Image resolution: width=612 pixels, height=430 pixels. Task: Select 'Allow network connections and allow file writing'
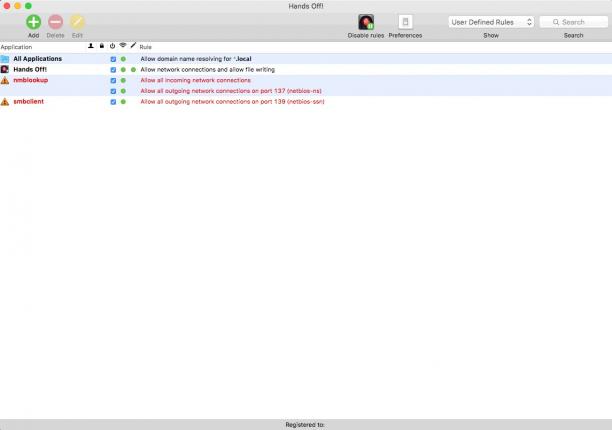[x=208, y=69]
